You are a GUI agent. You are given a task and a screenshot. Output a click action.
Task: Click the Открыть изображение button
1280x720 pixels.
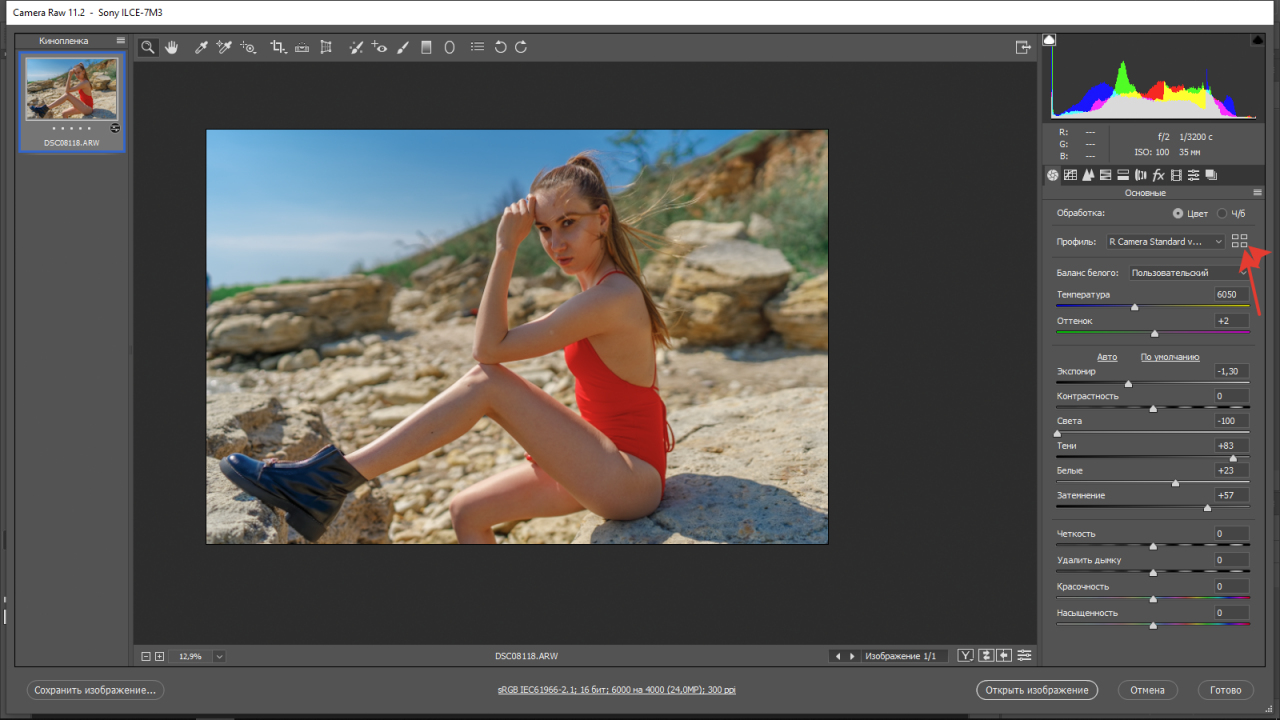1037,690
